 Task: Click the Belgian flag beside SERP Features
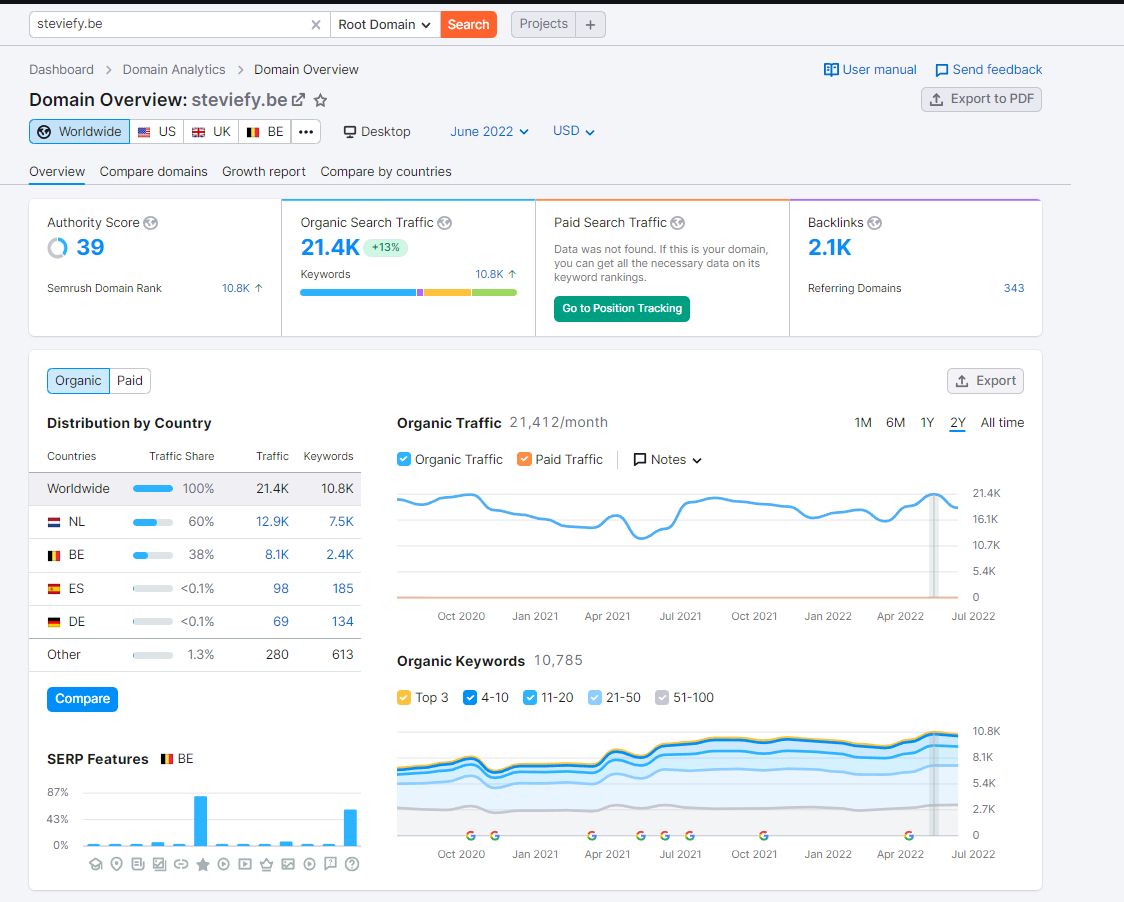tap(167, 759)
